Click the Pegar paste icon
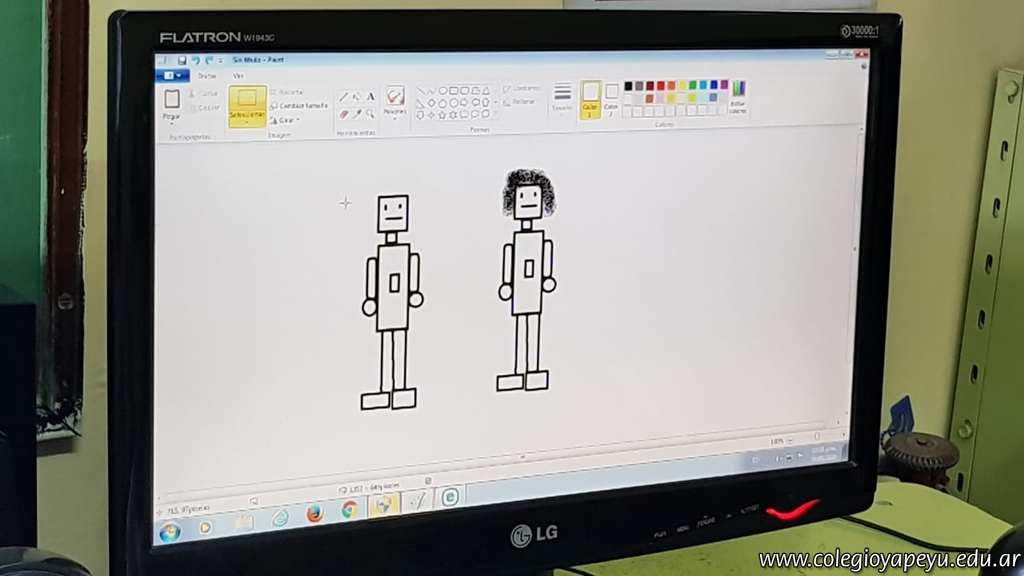The height and width of the screenshot is (576, 1024). pos(172,100)
